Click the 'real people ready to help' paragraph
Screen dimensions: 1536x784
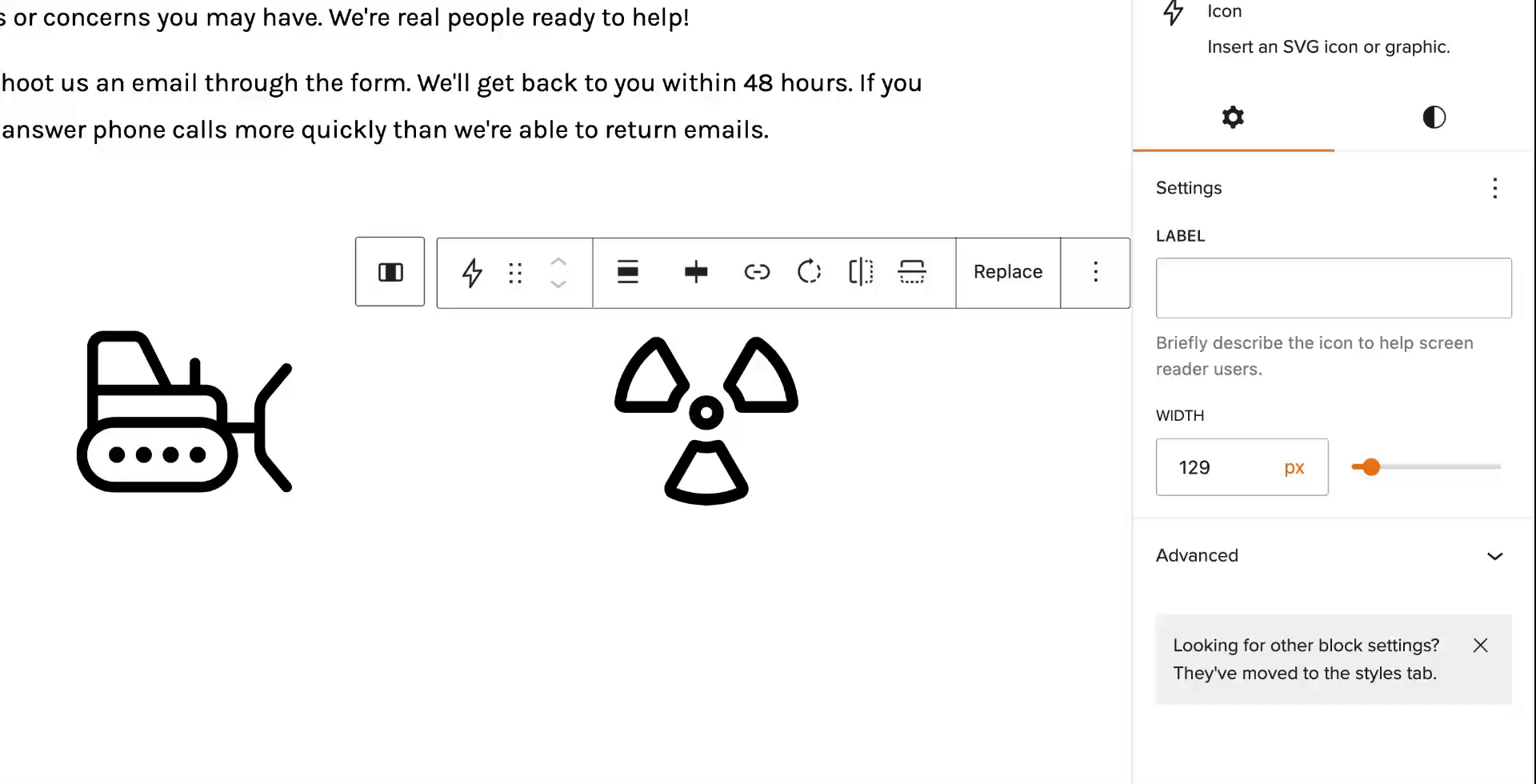(x=344, y=17)
